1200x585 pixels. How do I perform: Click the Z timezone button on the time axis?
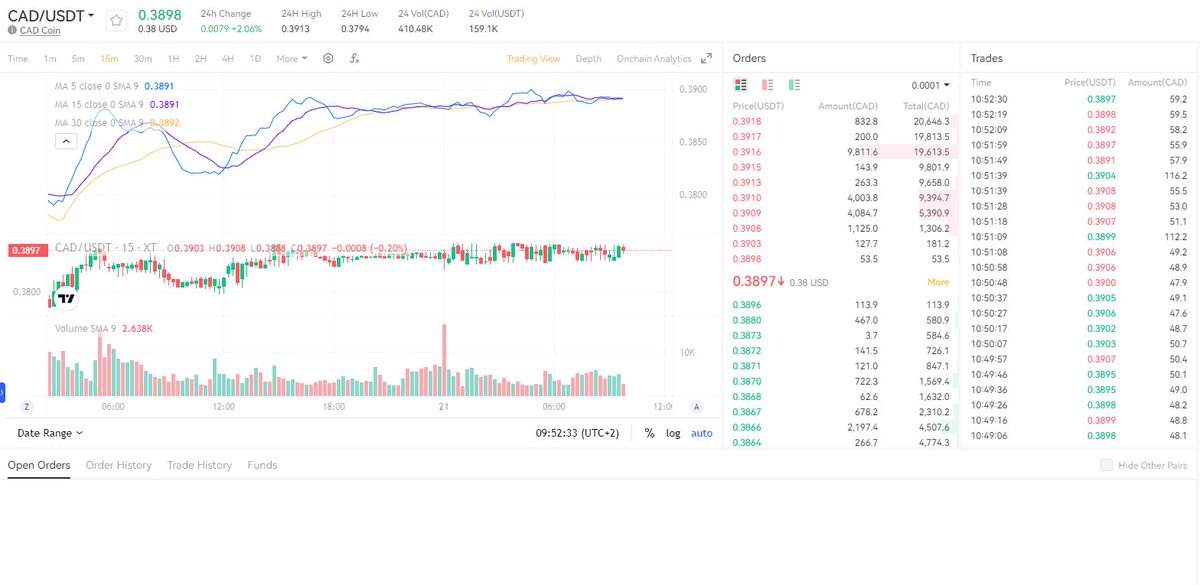(x=27, y=407)
